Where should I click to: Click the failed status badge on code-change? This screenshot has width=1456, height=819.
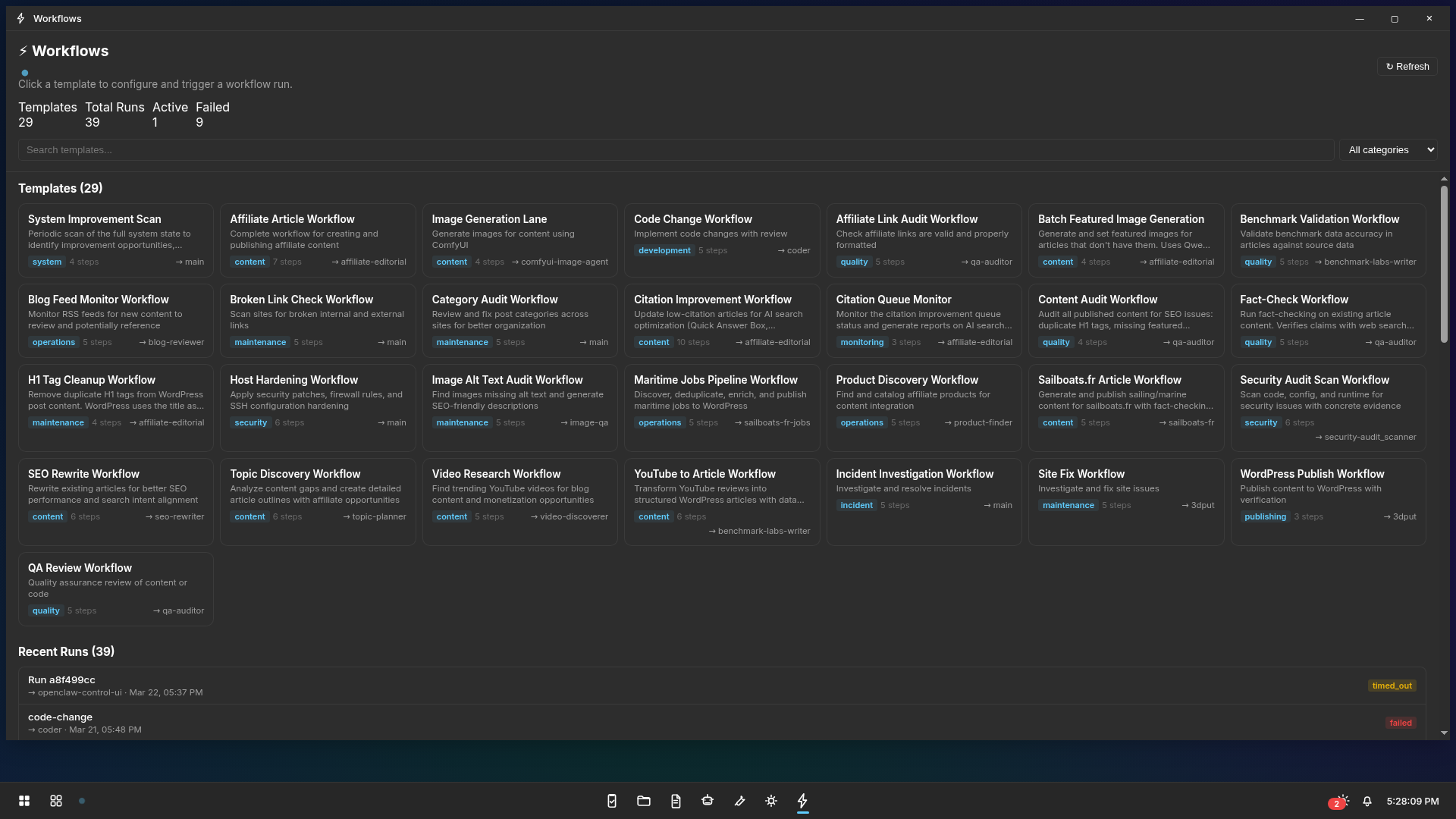(x=1401, y=723)
